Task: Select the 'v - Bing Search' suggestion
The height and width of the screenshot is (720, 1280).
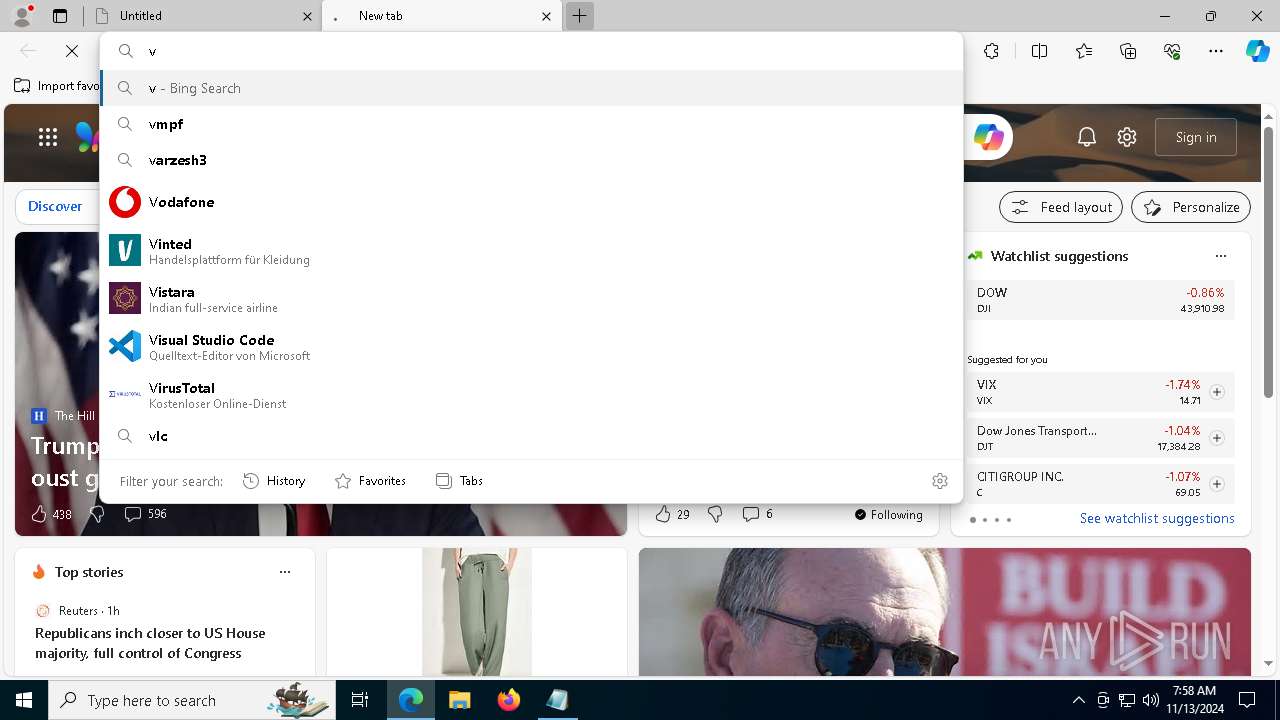Action: point(531,88)
